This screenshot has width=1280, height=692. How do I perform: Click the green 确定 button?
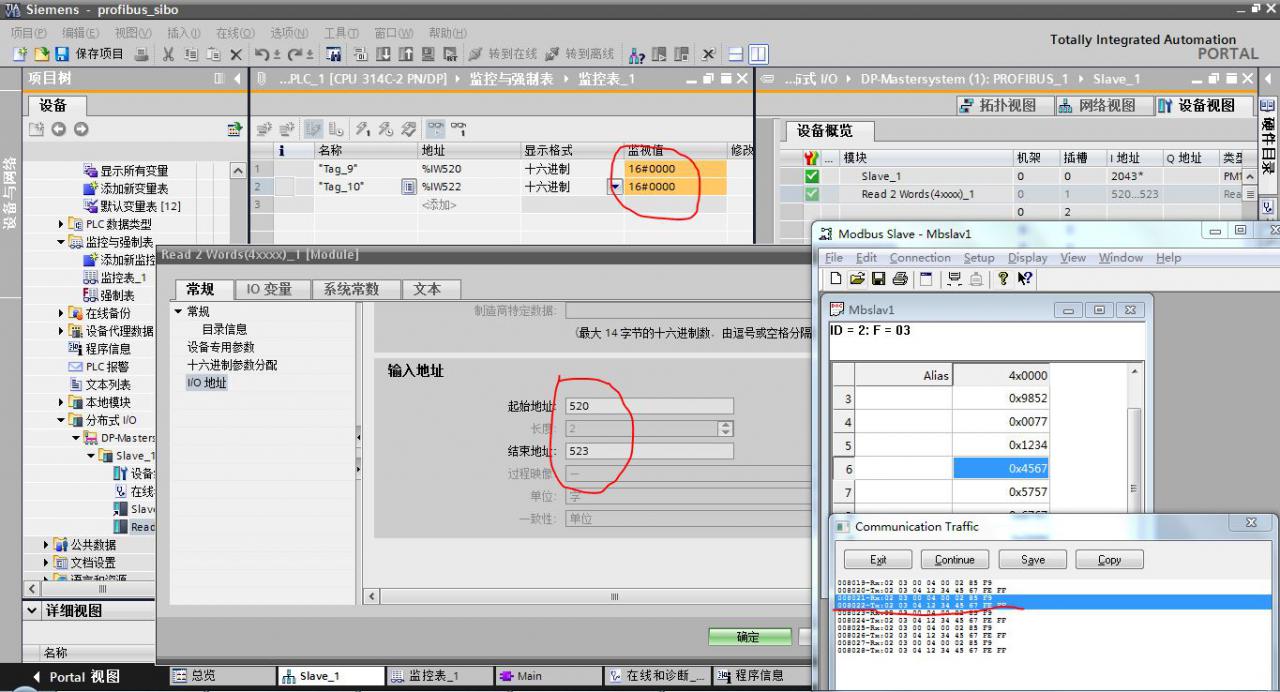pos(749,637)
